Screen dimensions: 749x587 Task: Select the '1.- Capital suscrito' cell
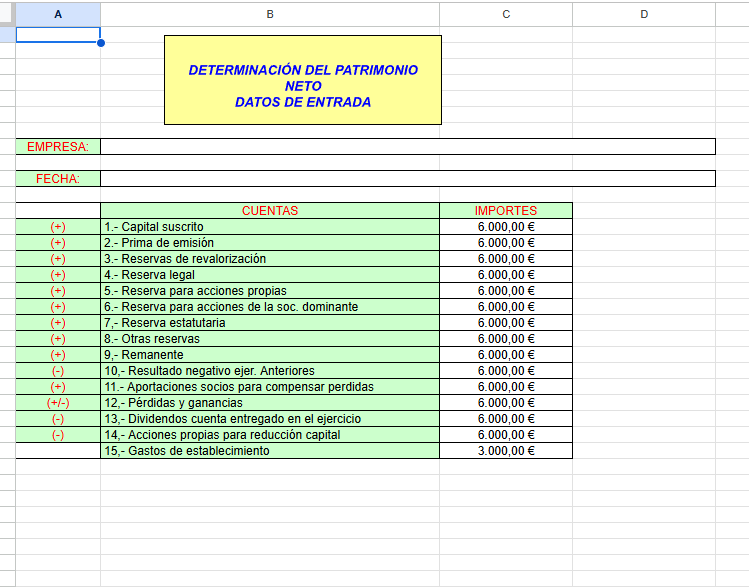(270, 227)
